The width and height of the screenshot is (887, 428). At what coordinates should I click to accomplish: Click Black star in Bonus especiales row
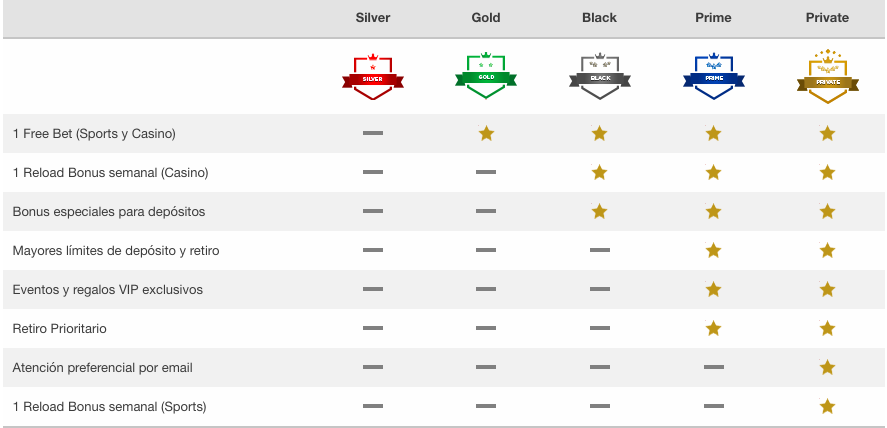click(x=600, y=211)
